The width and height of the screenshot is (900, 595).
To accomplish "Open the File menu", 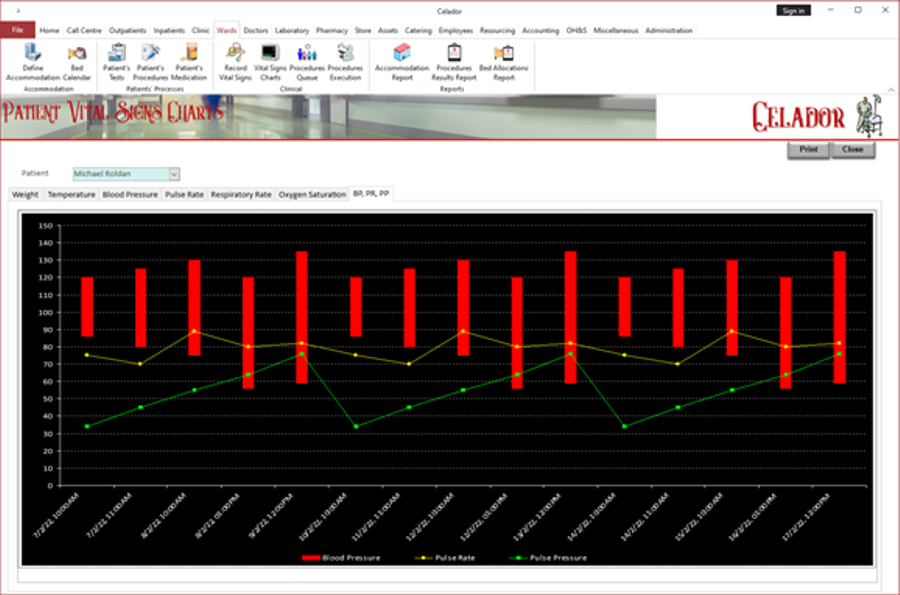I will coord(17,31).
